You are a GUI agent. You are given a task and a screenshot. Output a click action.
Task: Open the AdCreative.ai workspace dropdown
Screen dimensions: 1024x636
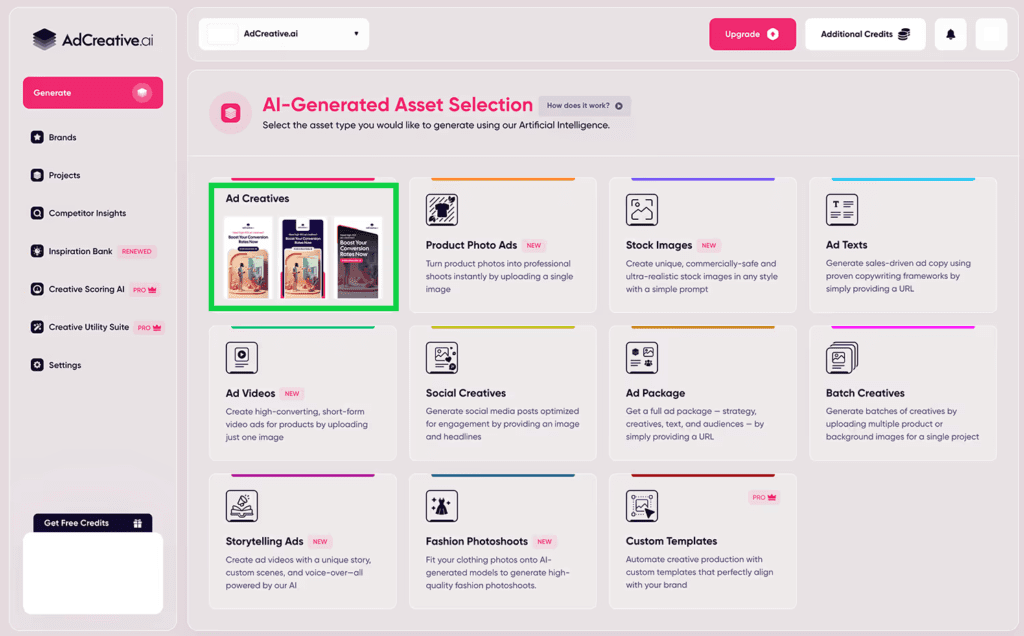point(283,33)
